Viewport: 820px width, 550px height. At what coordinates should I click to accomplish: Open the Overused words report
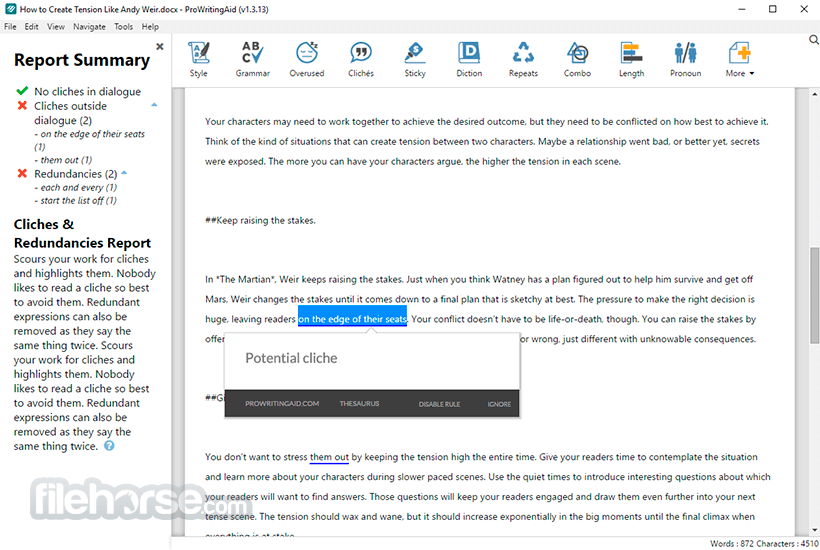coord(307,60)
